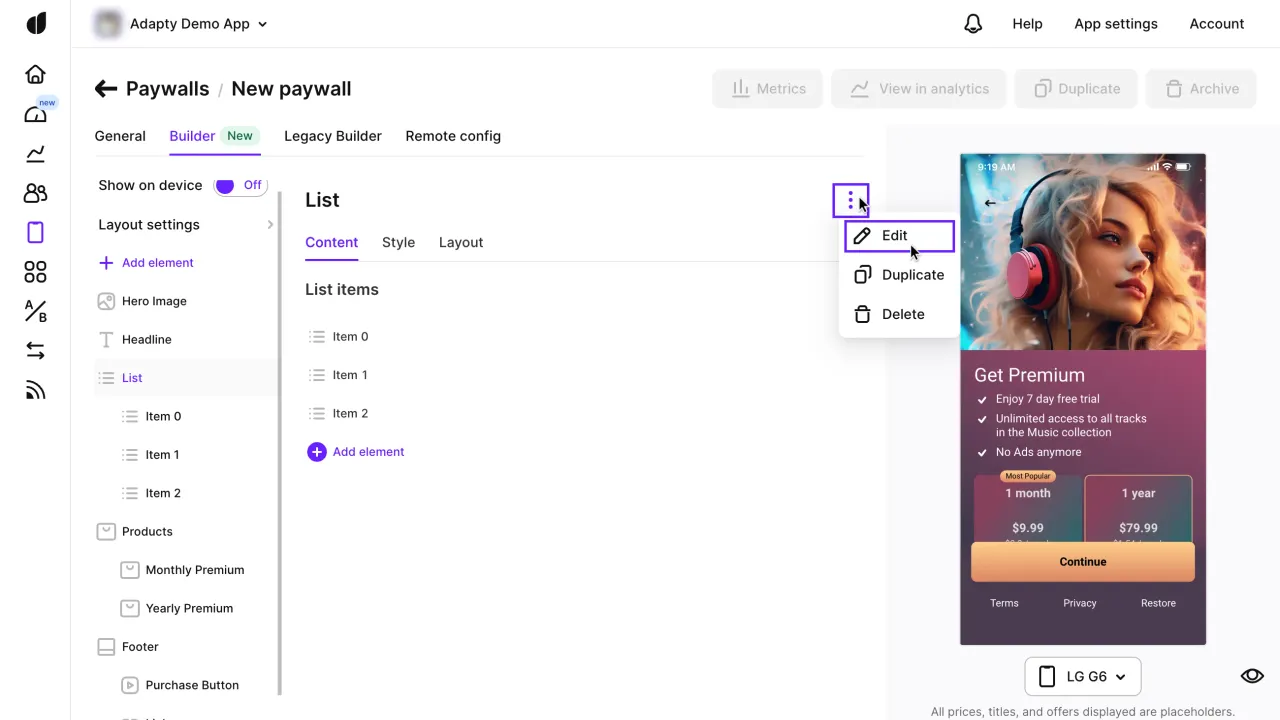
Task: Select the Style tab
Action: (x=398, y=242)
